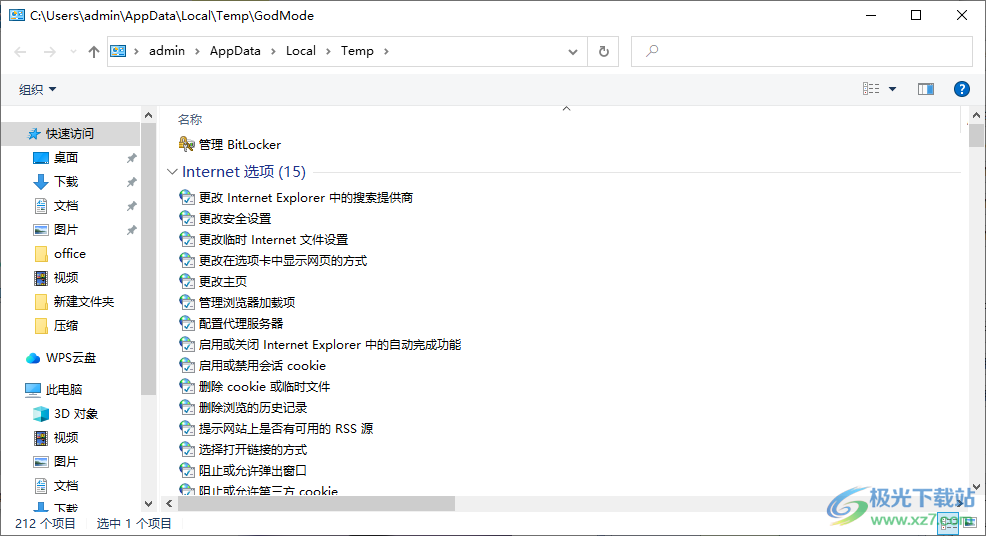The height and width of the screenshot is (536, 986).
Task: Open 文档 under 此电脑
Action: (x=66, y=485)
